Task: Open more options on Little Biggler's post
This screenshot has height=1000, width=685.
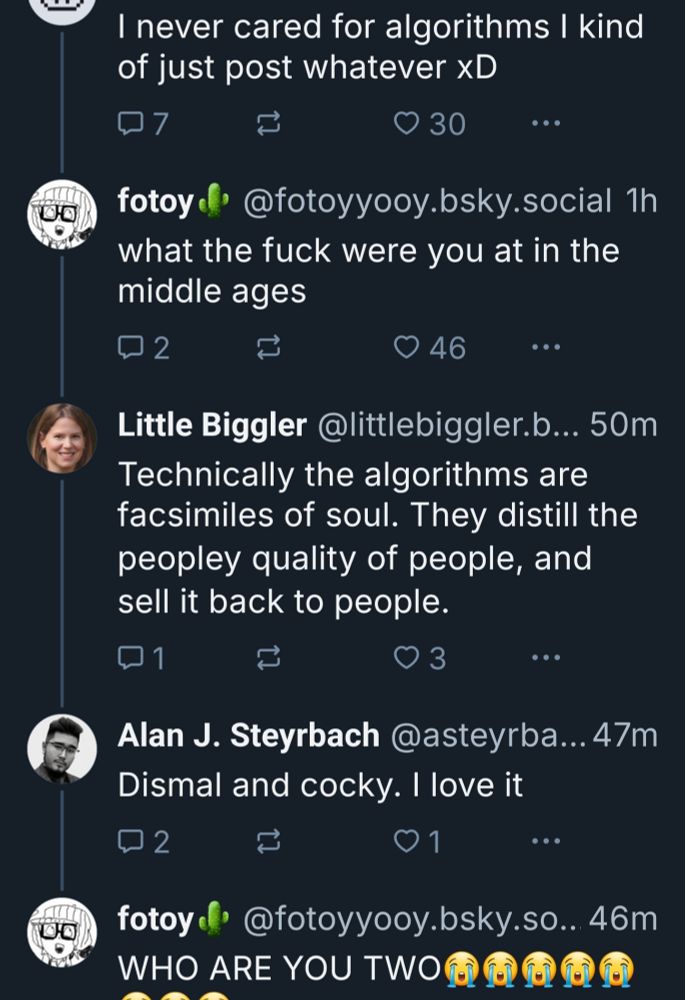Action: tap(545, 657)
